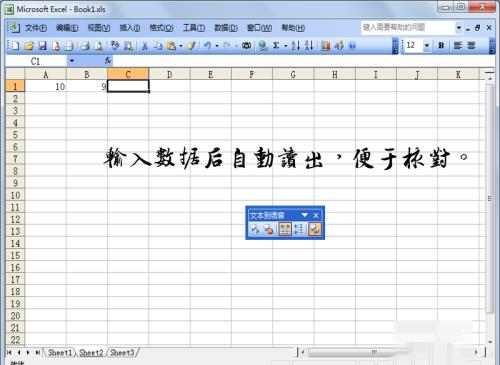The width and height of the screenshot is (500, 365).
Task: Toggle the By Rows speech option
Action: pos(285,229)
